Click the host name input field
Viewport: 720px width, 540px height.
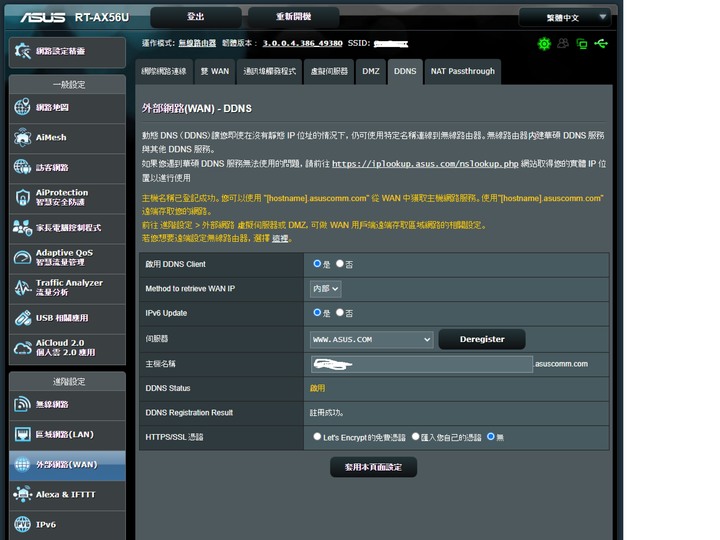(422, 364)
